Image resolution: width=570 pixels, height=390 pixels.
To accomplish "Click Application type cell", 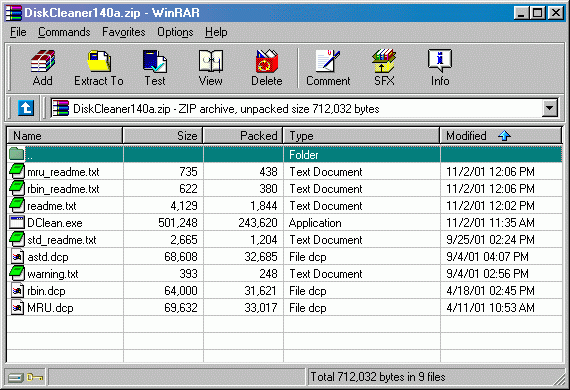I will [315, 223].
